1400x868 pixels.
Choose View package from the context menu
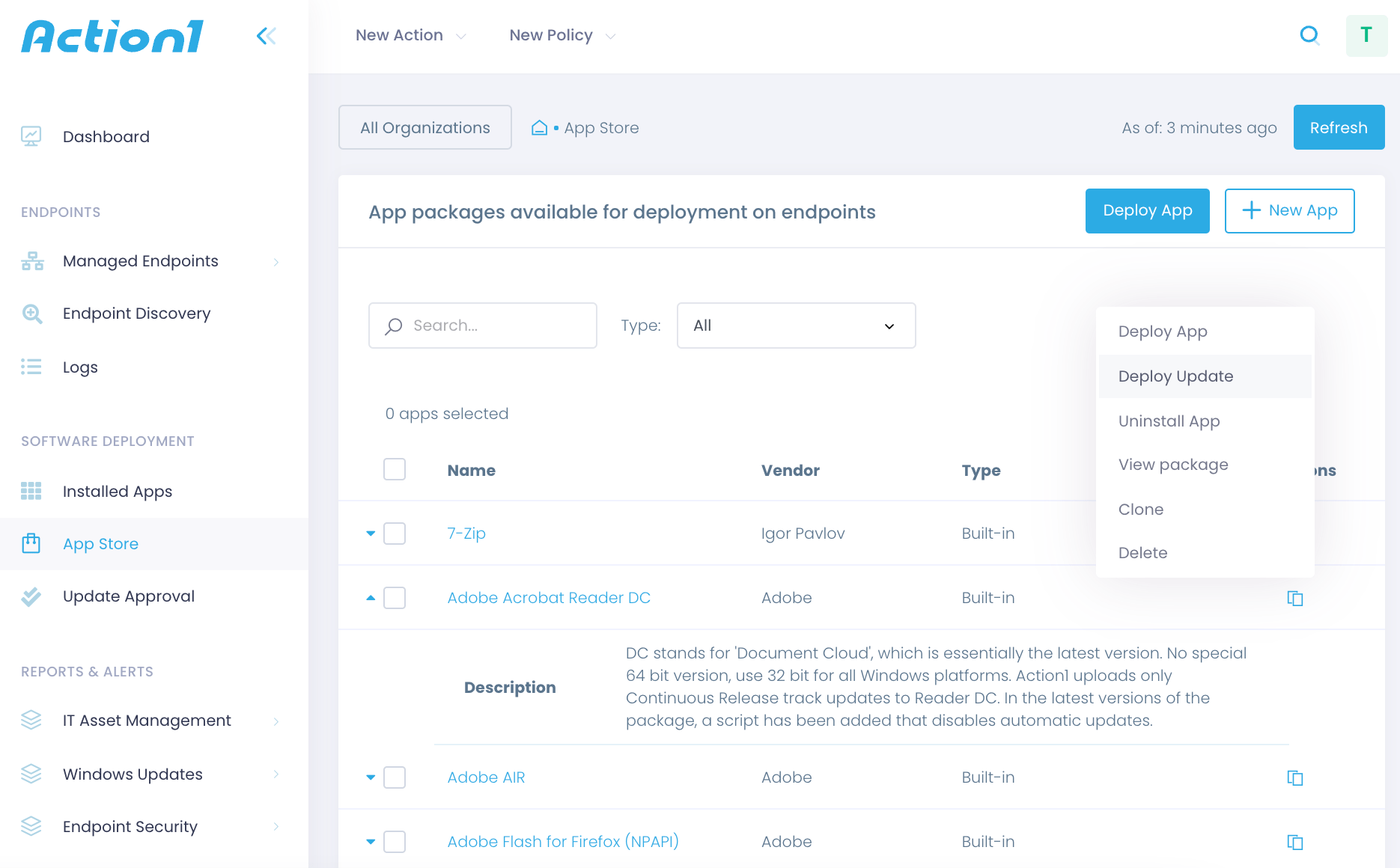pyautogui.click(x=1205, y=465)
